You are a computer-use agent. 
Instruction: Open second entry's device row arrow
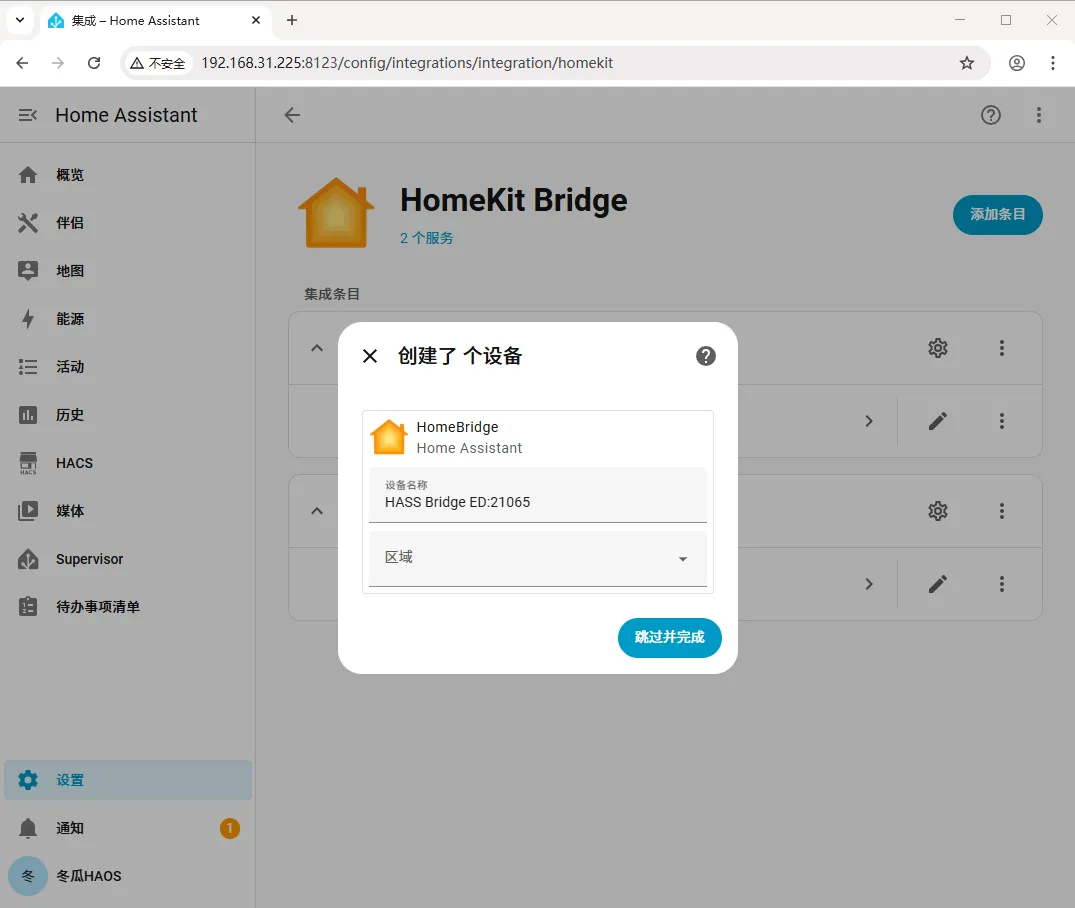(869, 584)
